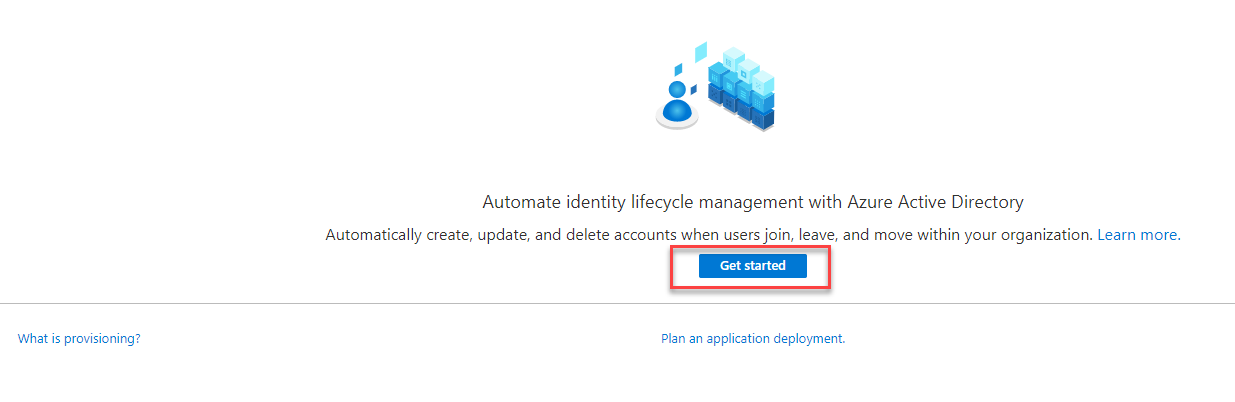Image resolution: width=1235 pixels, height=402 pixels.
Task: Click the Automate identity lifecycle management heading
Action: (x=753, y=202)
